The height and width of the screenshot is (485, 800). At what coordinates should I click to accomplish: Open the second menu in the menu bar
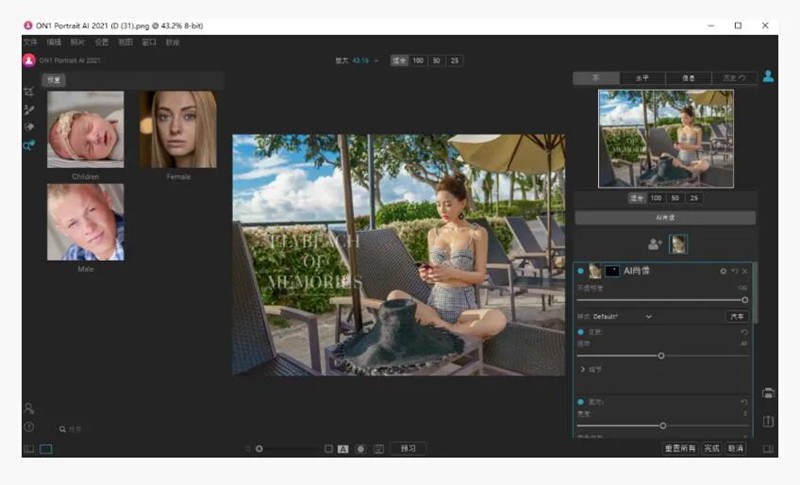pyautogui.click(x=54, y=42)
